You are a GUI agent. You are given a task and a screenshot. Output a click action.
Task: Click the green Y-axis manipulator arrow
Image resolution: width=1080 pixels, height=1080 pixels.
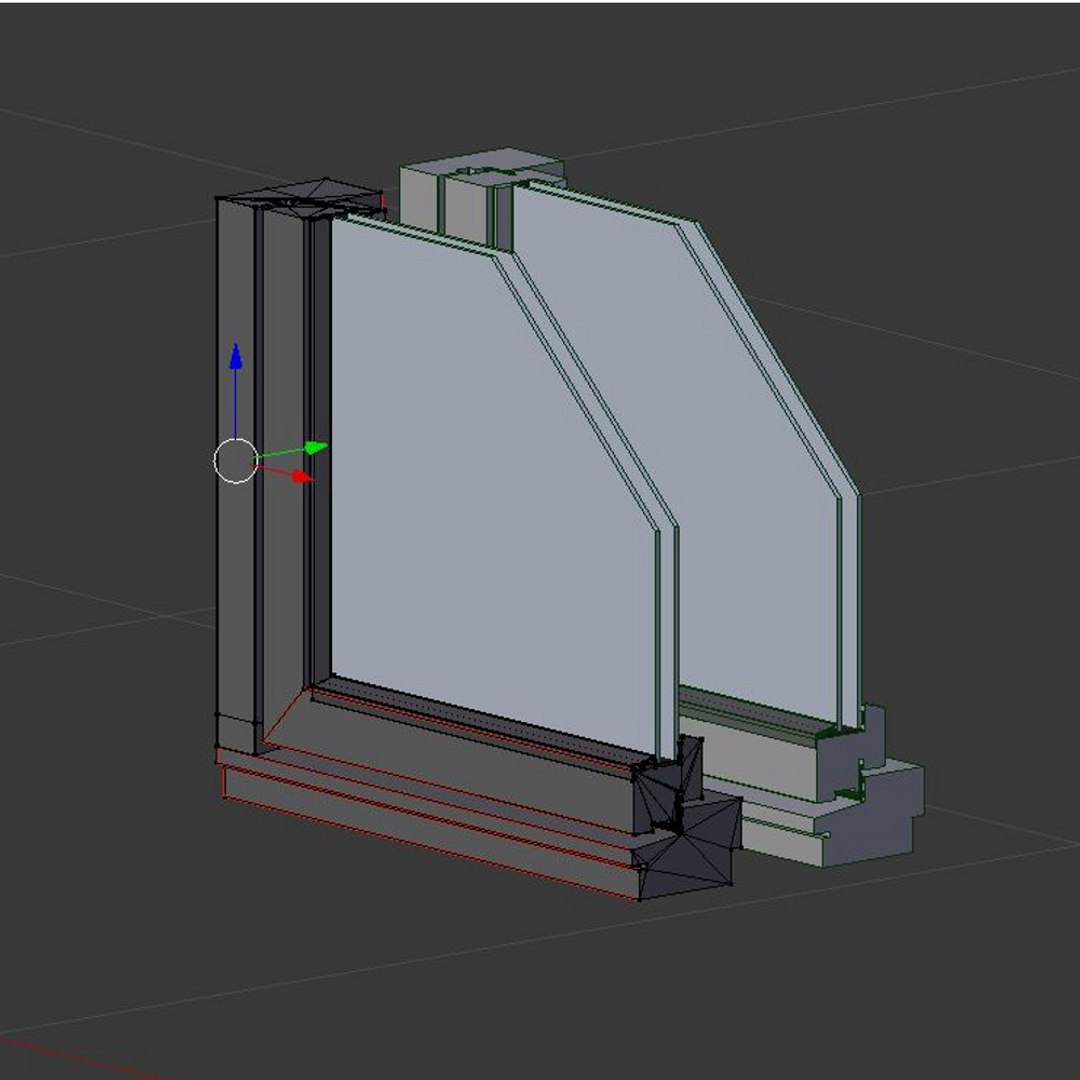[315, 448]
